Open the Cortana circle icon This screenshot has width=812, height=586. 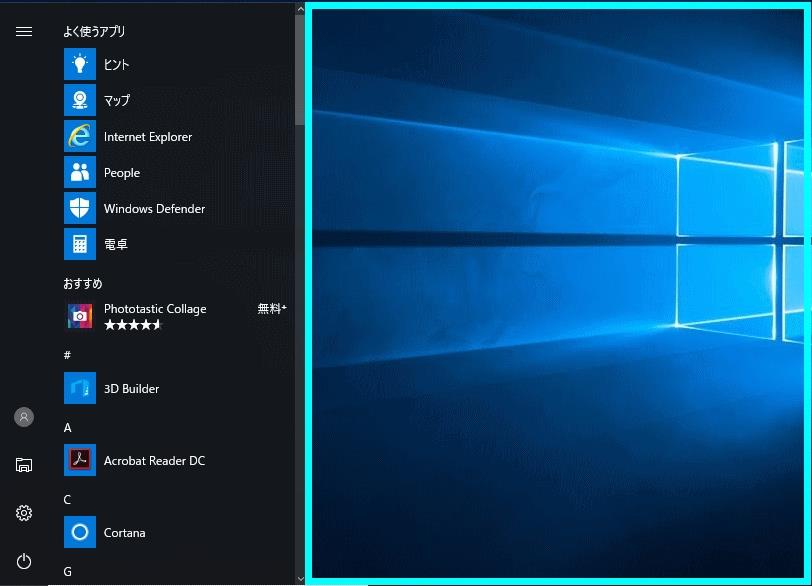pyautogui.click(x=80, y=532)
